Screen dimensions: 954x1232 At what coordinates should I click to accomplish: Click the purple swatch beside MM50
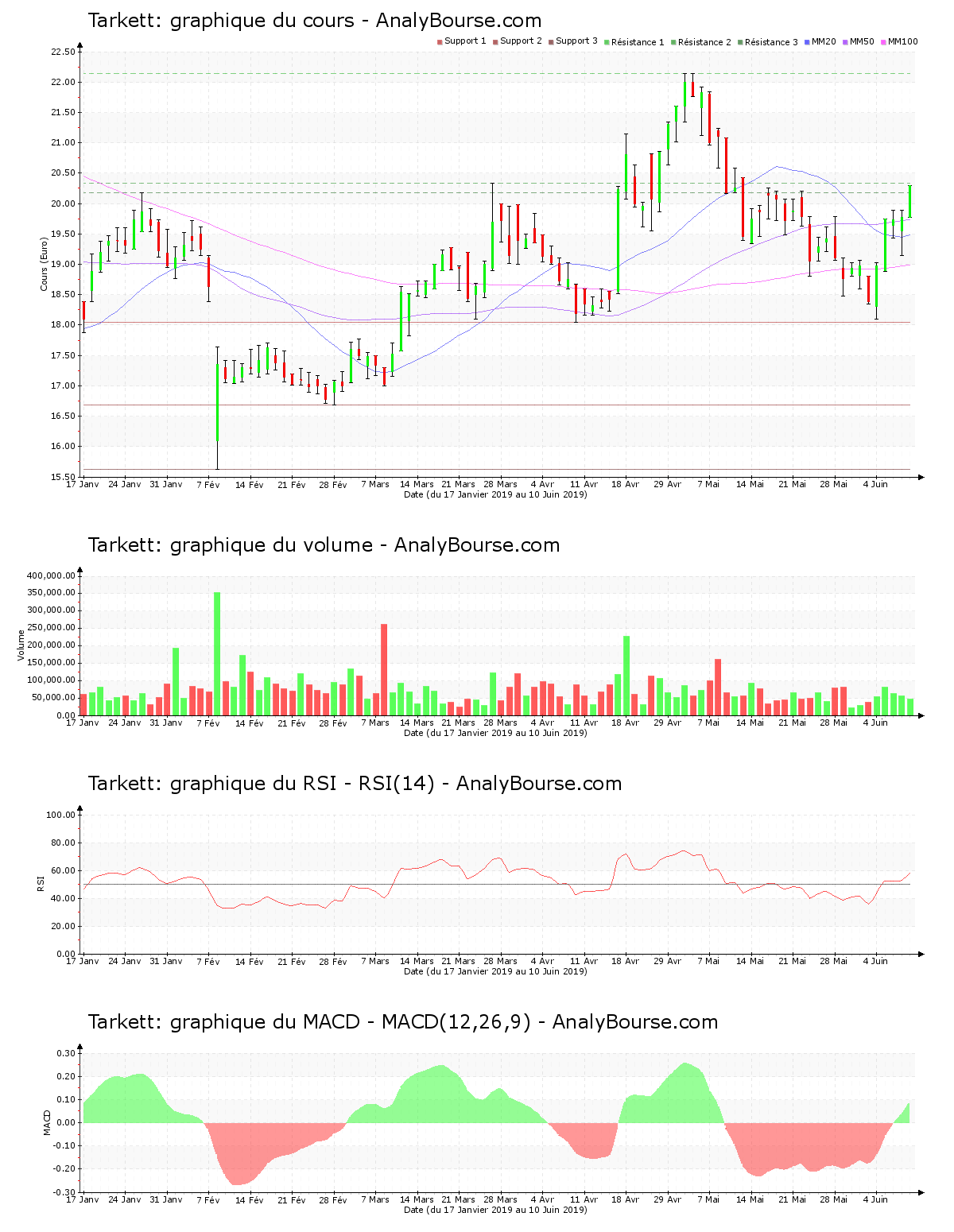(846, 42)
